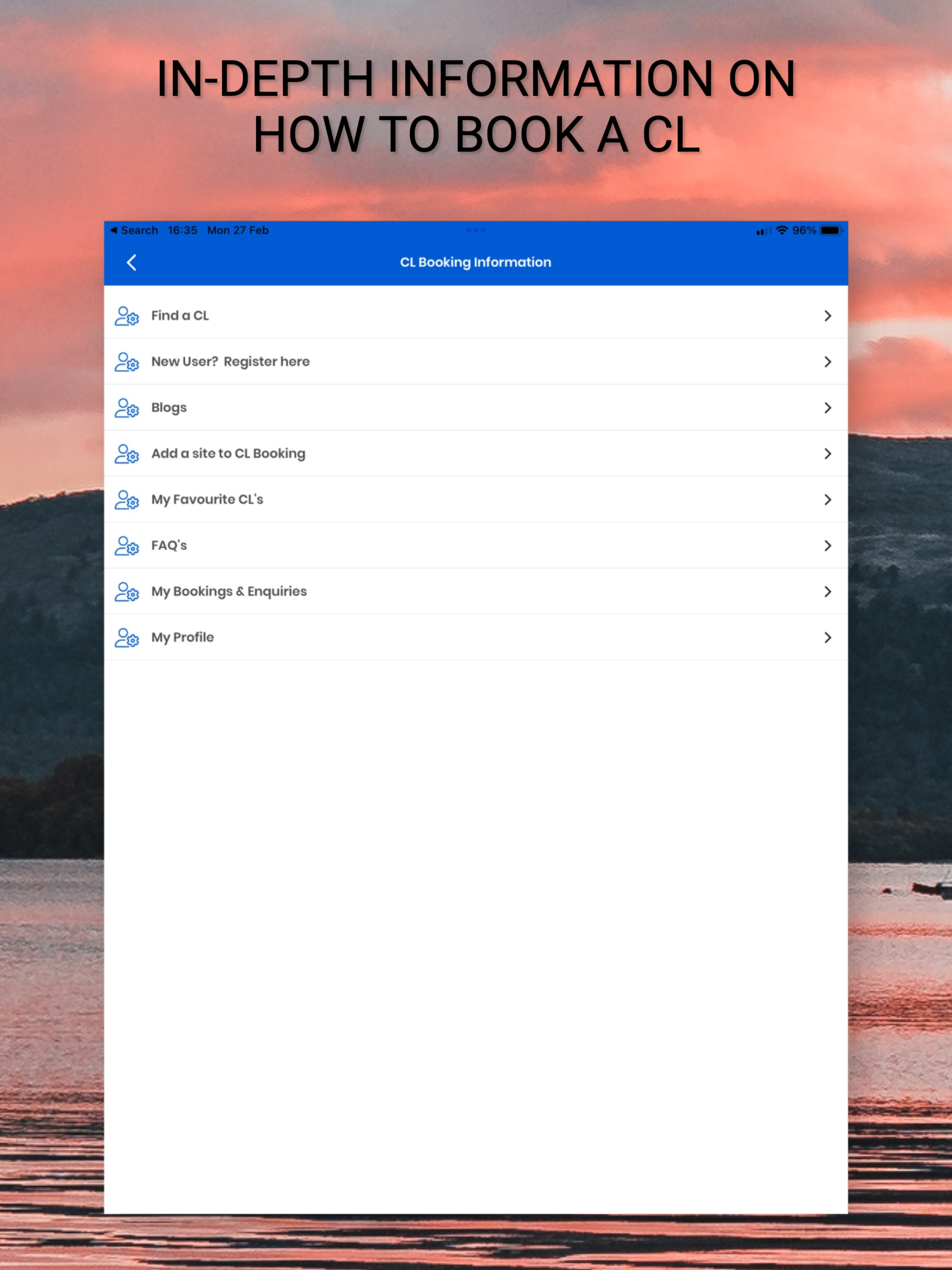Viewport: 952px width, 1270px height.
Task: Tap the 16:35 clock in status bar
Action: 182,230
